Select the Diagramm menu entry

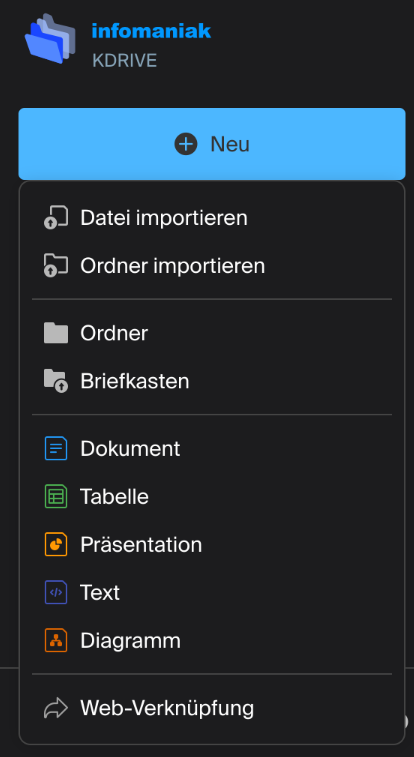212,641
